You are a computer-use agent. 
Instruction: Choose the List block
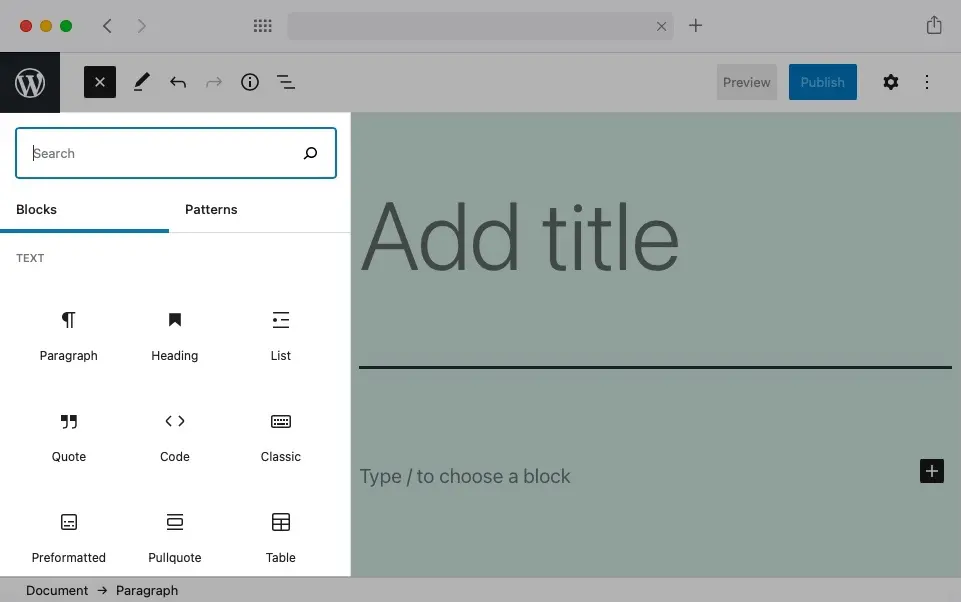280,335
